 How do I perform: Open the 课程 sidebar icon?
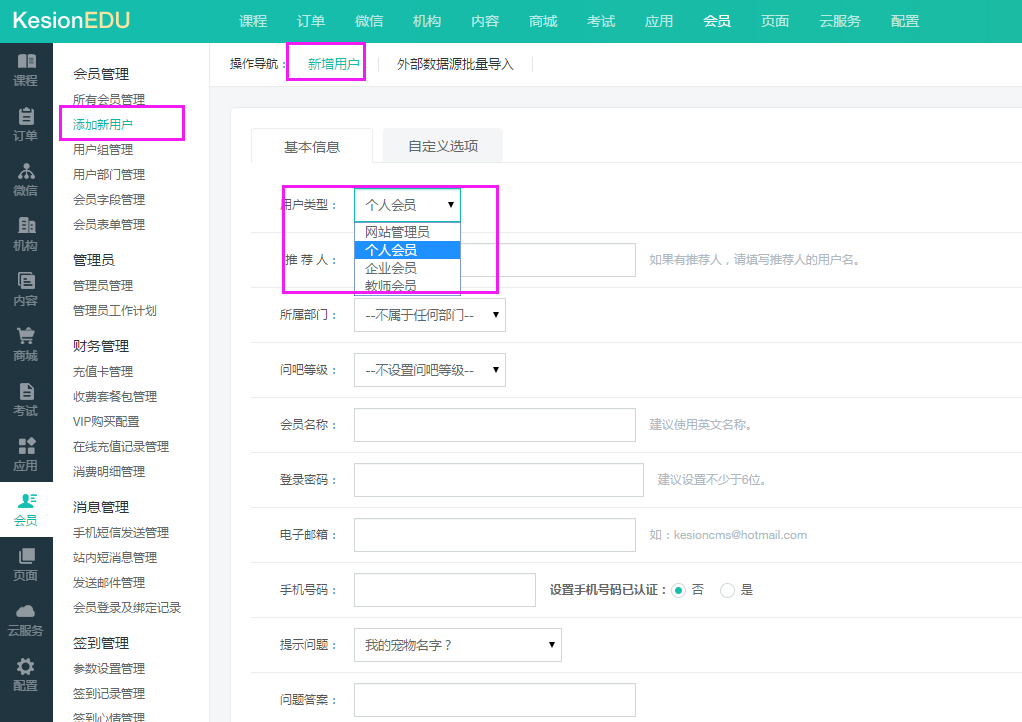(x=26, y=62)
